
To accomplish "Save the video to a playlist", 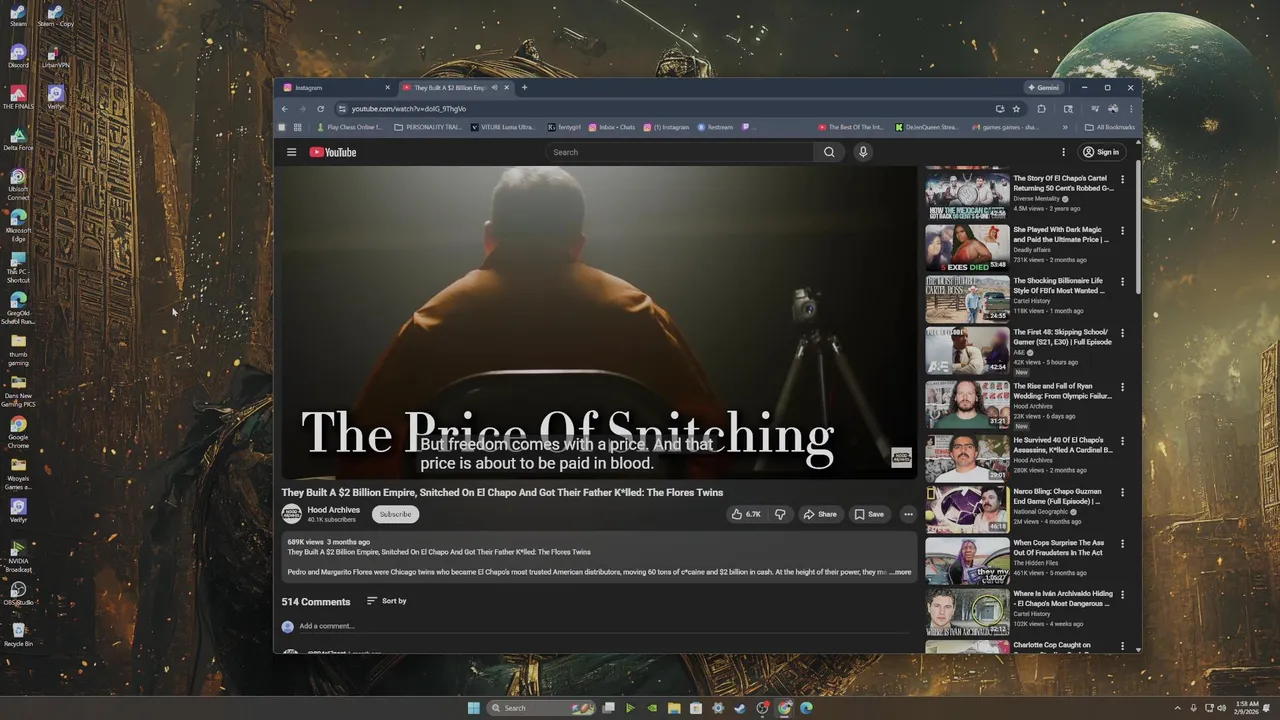I will click(868, 514).
